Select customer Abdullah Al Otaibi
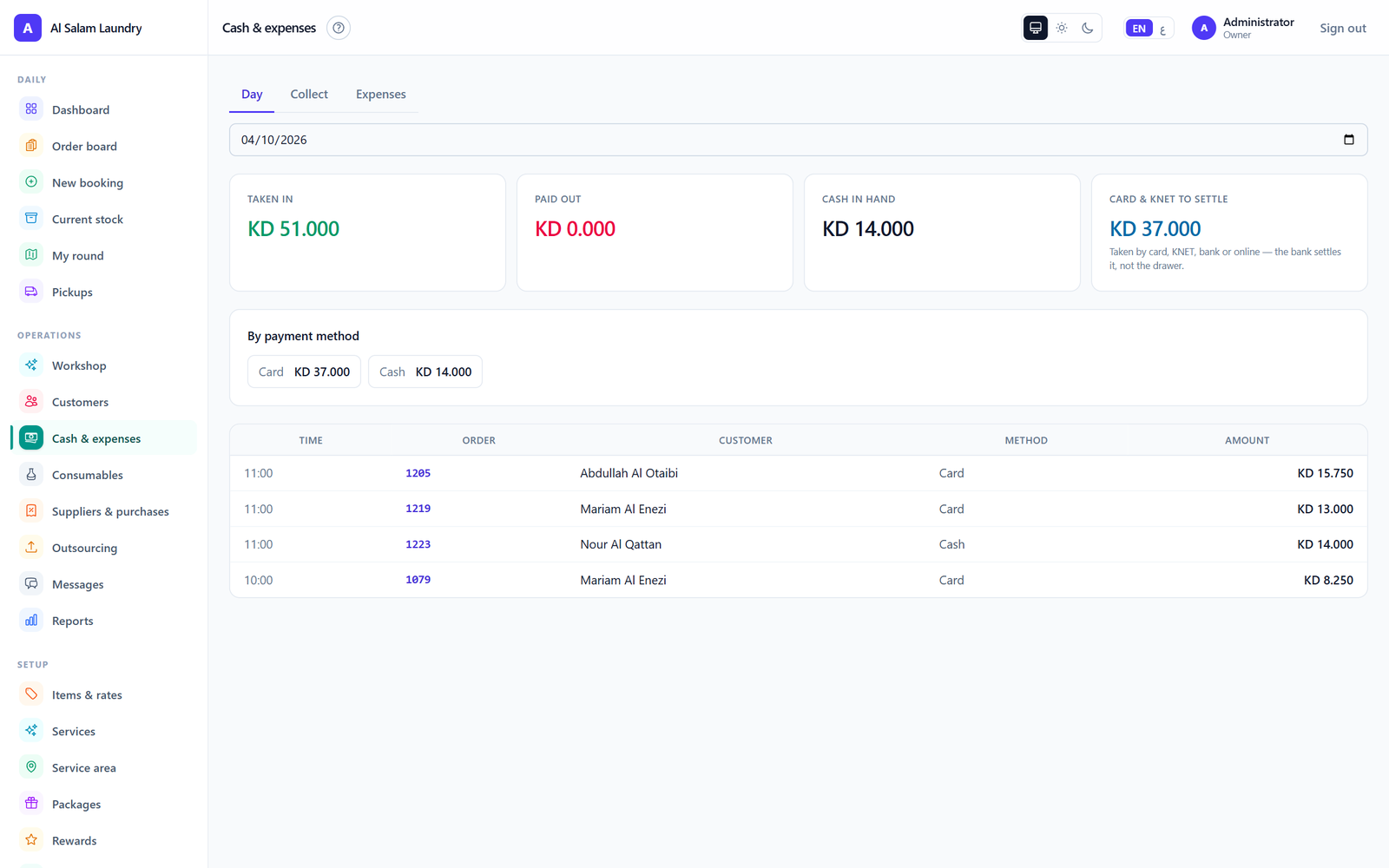Image resolution: width=1389 pixels, height=868 pixels. (x=629, y=473)
